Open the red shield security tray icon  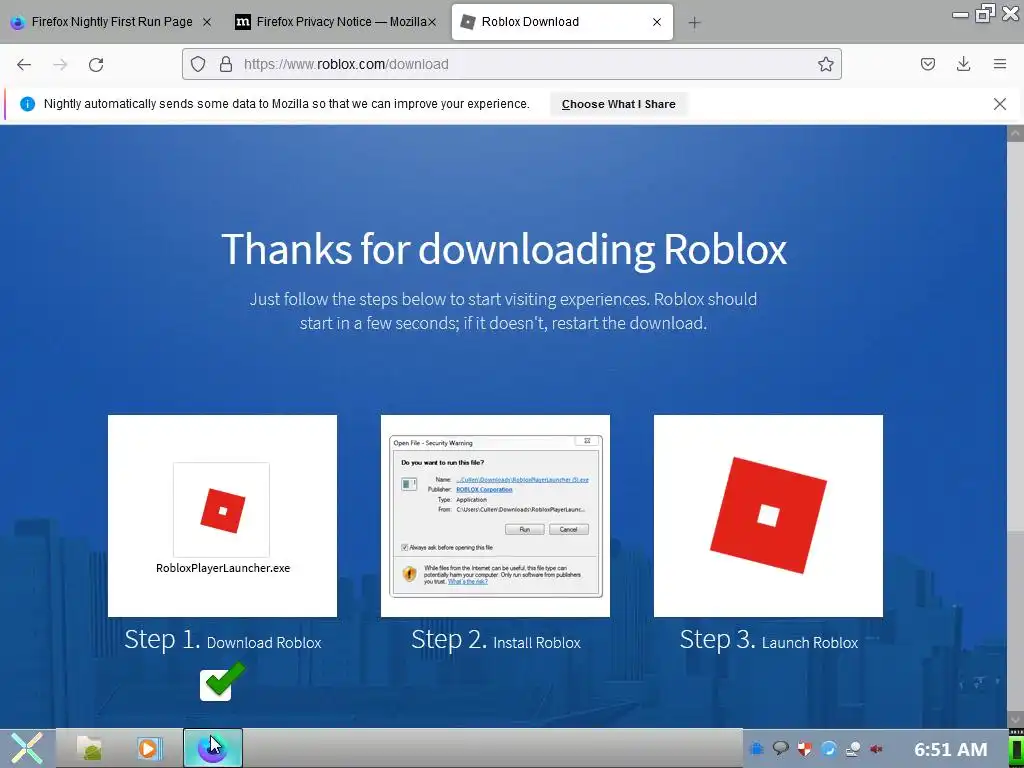(x=805, y=749)
